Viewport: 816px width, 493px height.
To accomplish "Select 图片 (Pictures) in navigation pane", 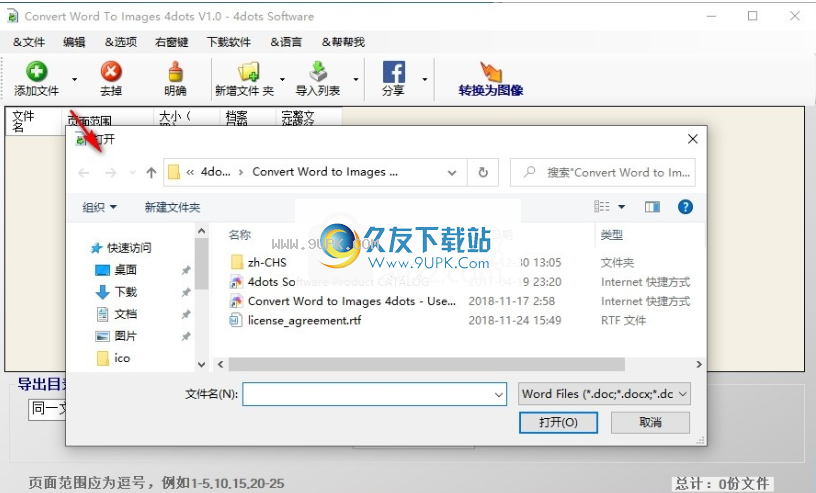I will (x=116, y=336).
